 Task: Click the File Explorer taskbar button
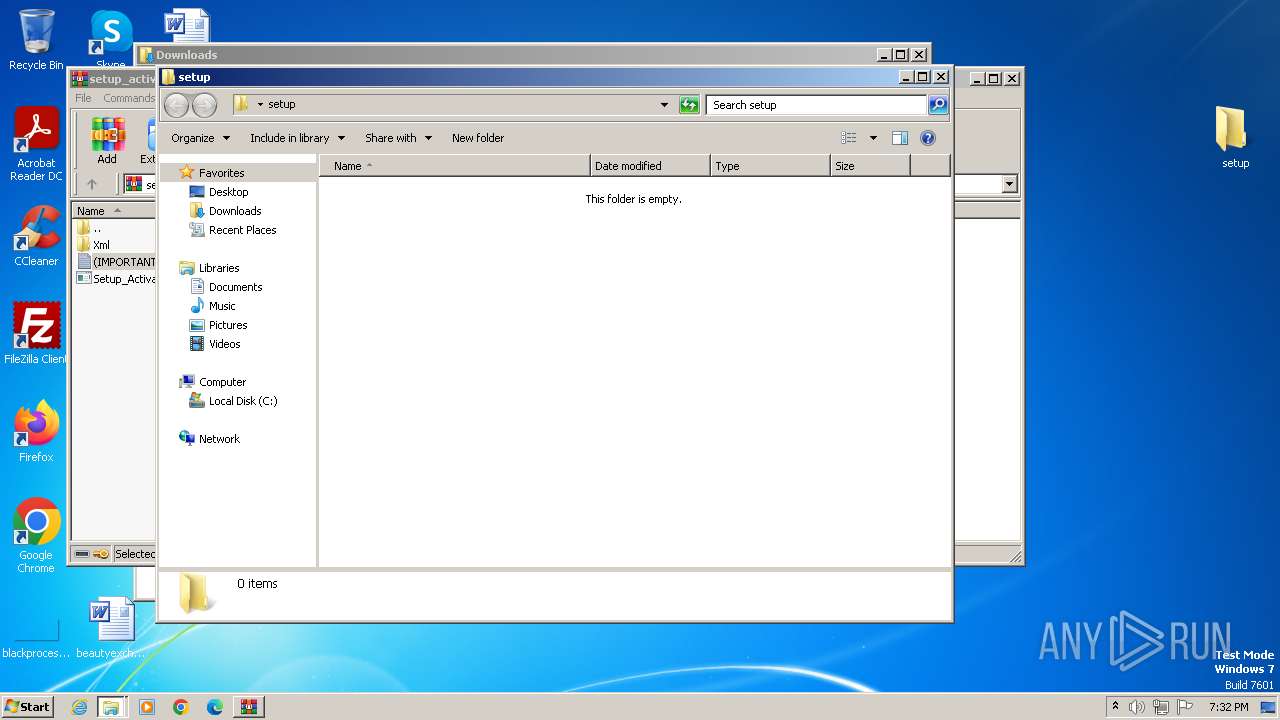(x=111, y=707)
